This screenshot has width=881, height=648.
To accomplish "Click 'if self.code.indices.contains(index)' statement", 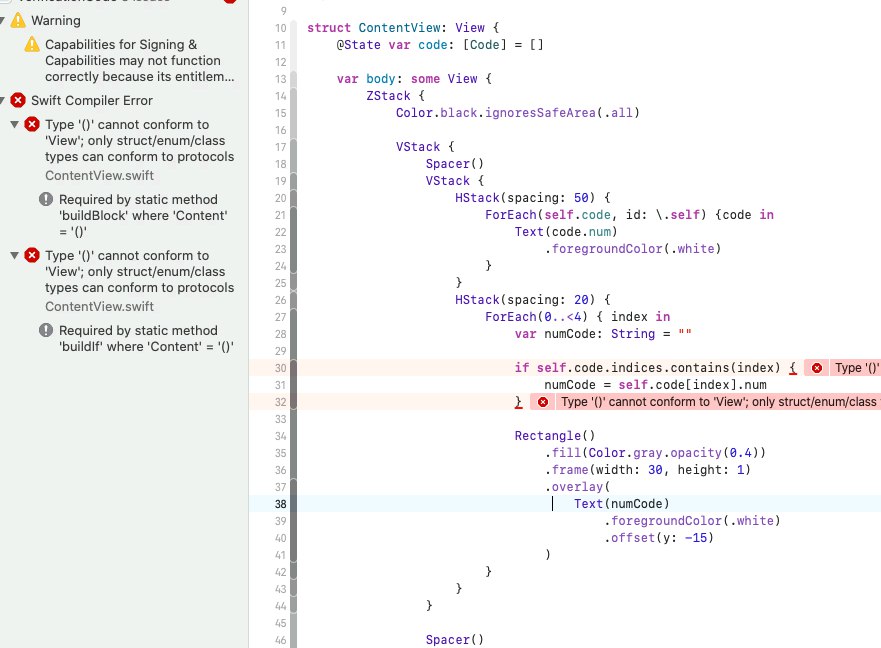I will tap(647, 368).
